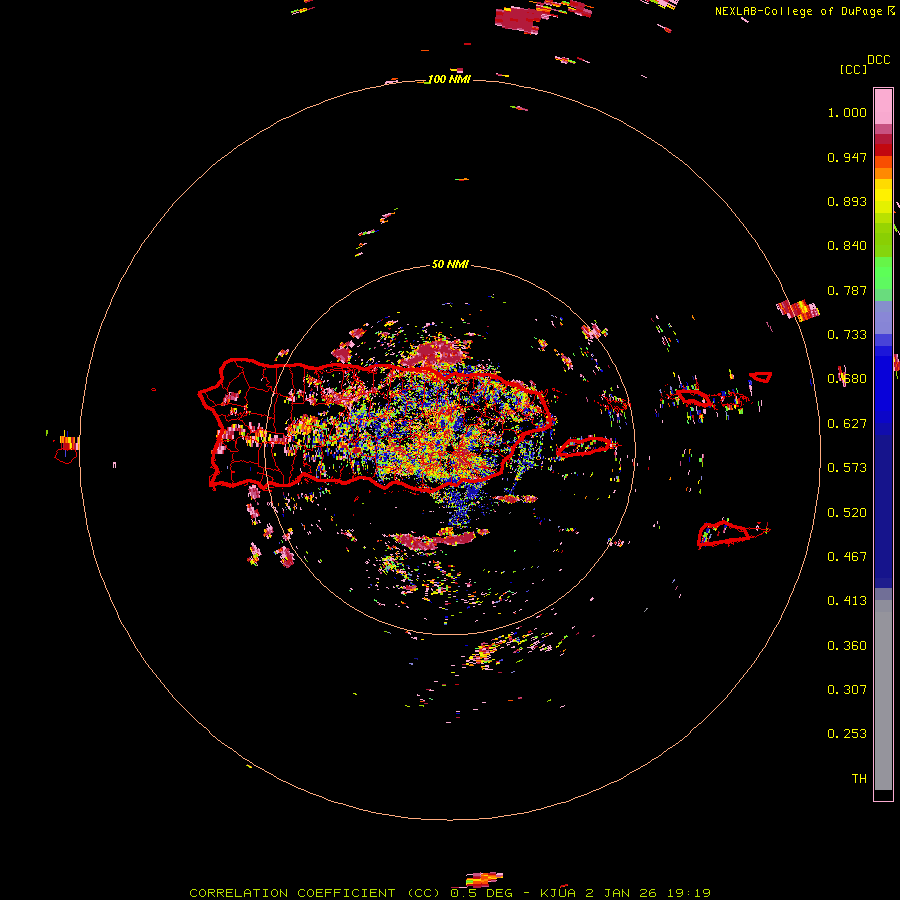Pick the light pink swatch atop the color bar
Image resolution: width=900 pixels, height=900 pixels.
pos(883,106)
